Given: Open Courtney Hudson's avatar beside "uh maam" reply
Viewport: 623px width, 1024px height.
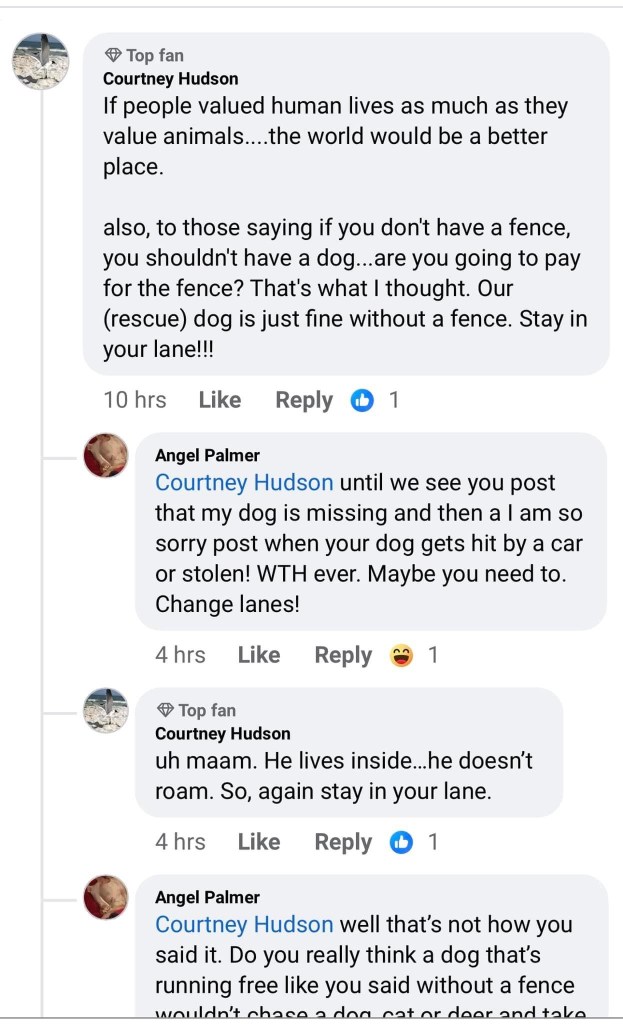Looking at the screenshot, I should tap(105, 711).
